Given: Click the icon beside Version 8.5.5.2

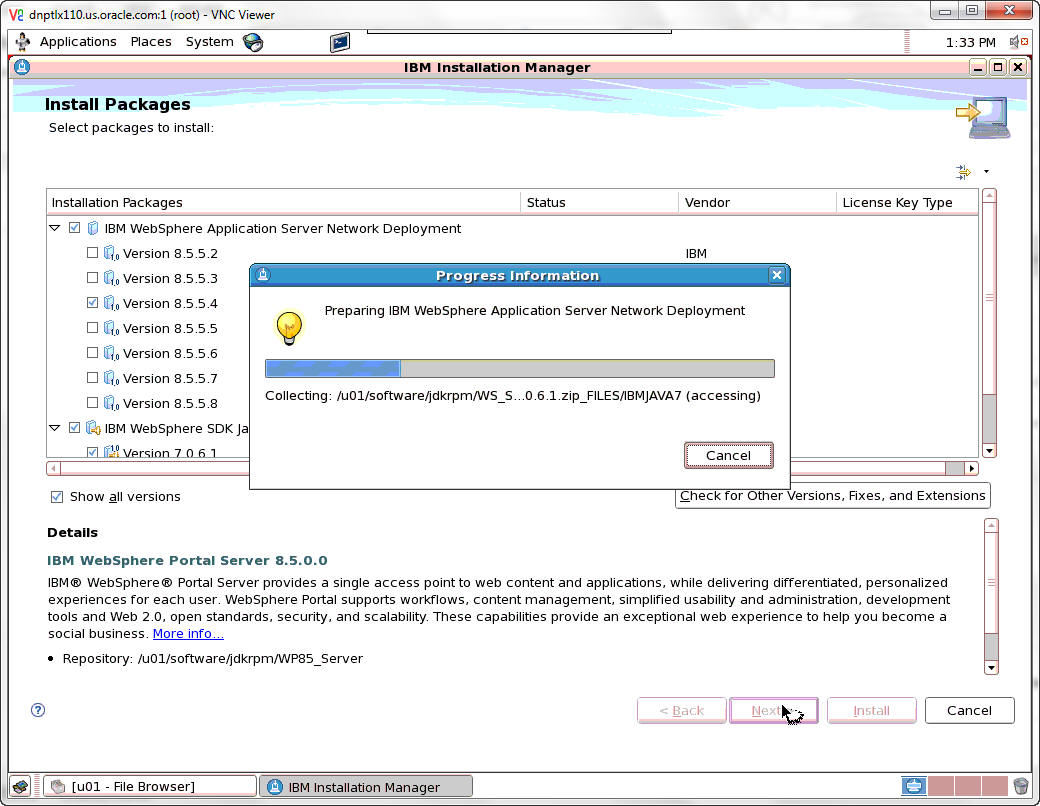Looking at the screenshot, I should pos(111,253).
